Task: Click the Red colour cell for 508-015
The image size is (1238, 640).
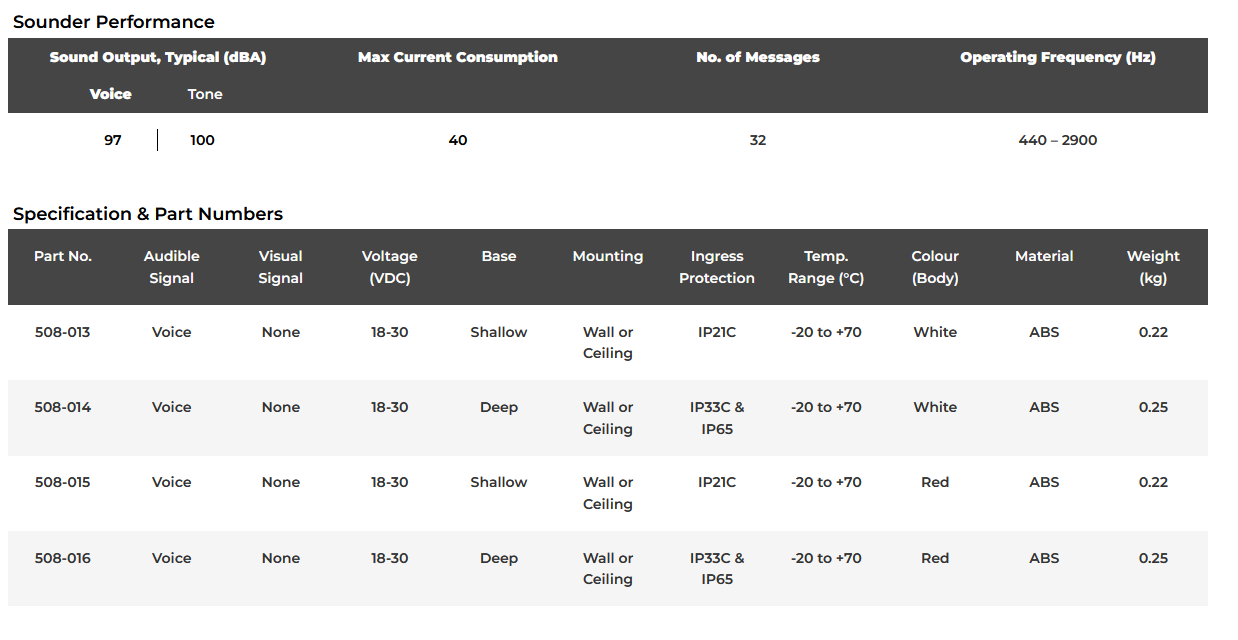Action: 935,482
